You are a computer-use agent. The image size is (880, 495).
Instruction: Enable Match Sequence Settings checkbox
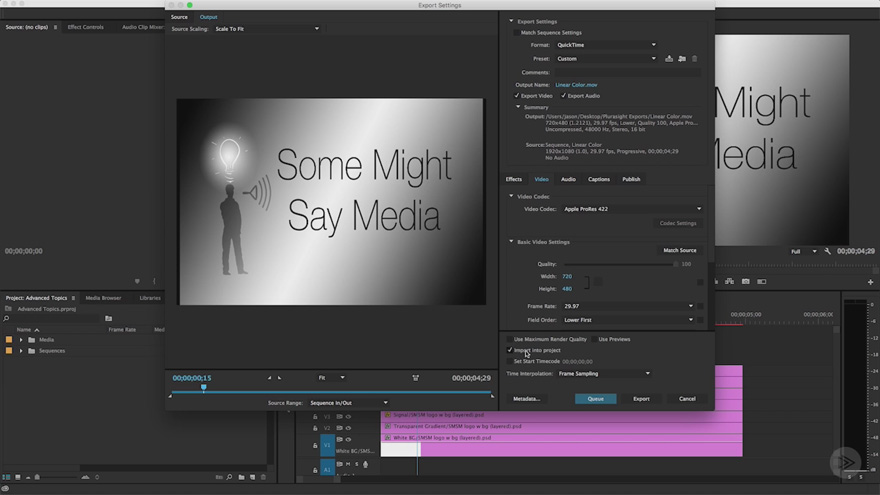pos(516,33)
